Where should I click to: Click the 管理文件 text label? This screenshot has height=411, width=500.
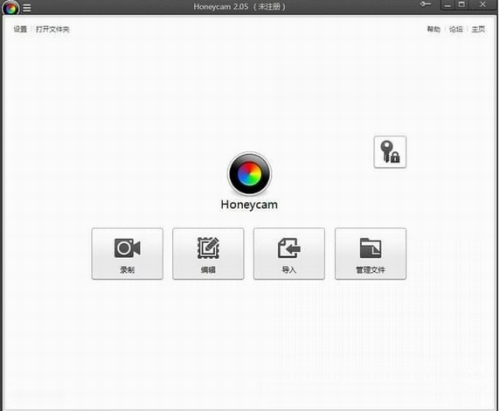tap(370, 270)
